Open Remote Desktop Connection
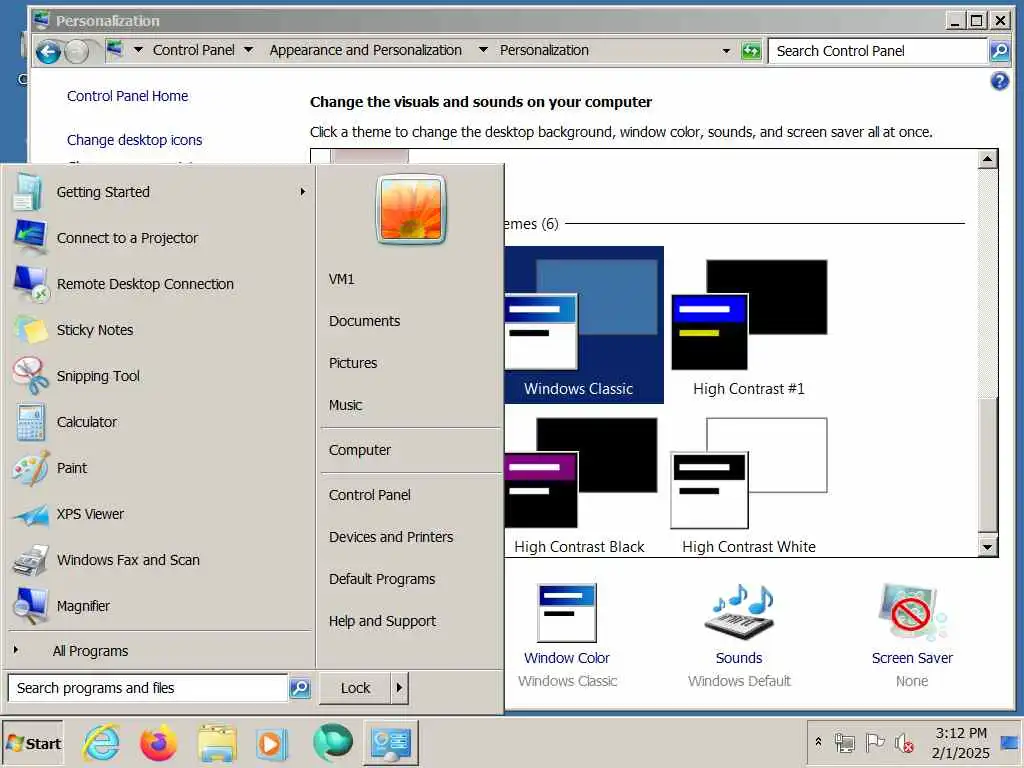 click(x=159, y=284)
